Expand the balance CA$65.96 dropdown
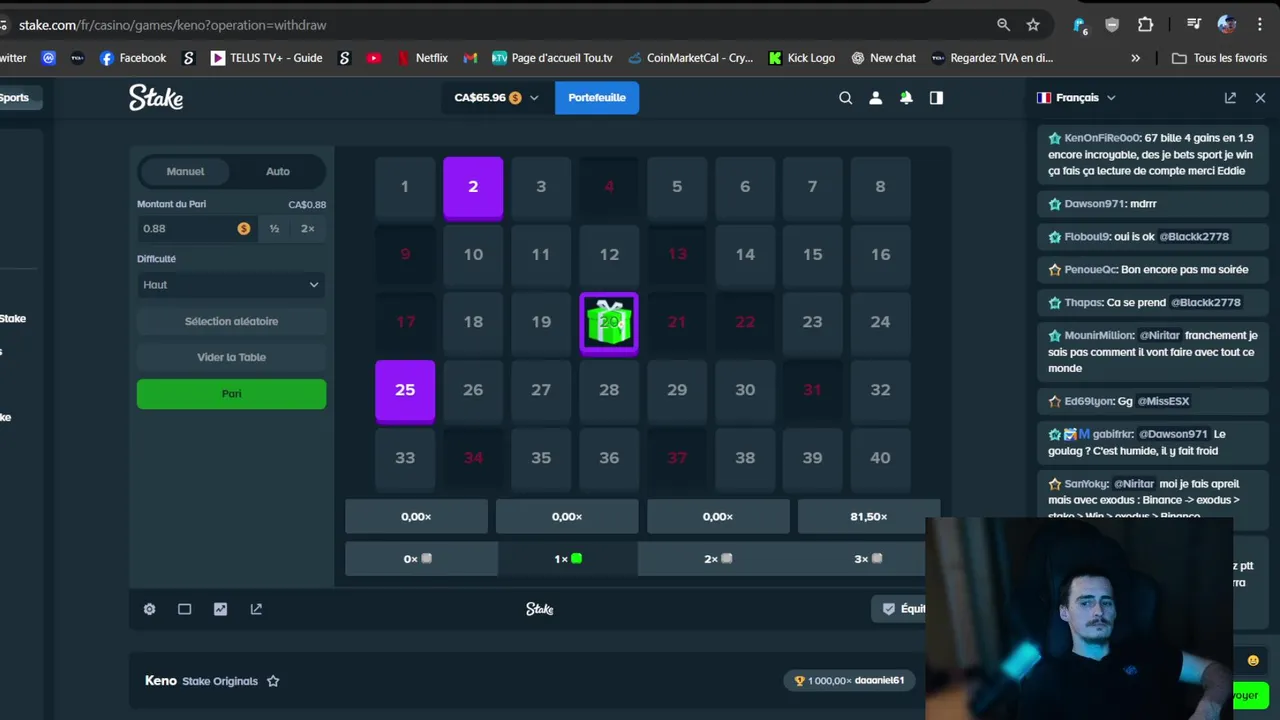This screenshot has height=720, width=1280. coord(496,98)
